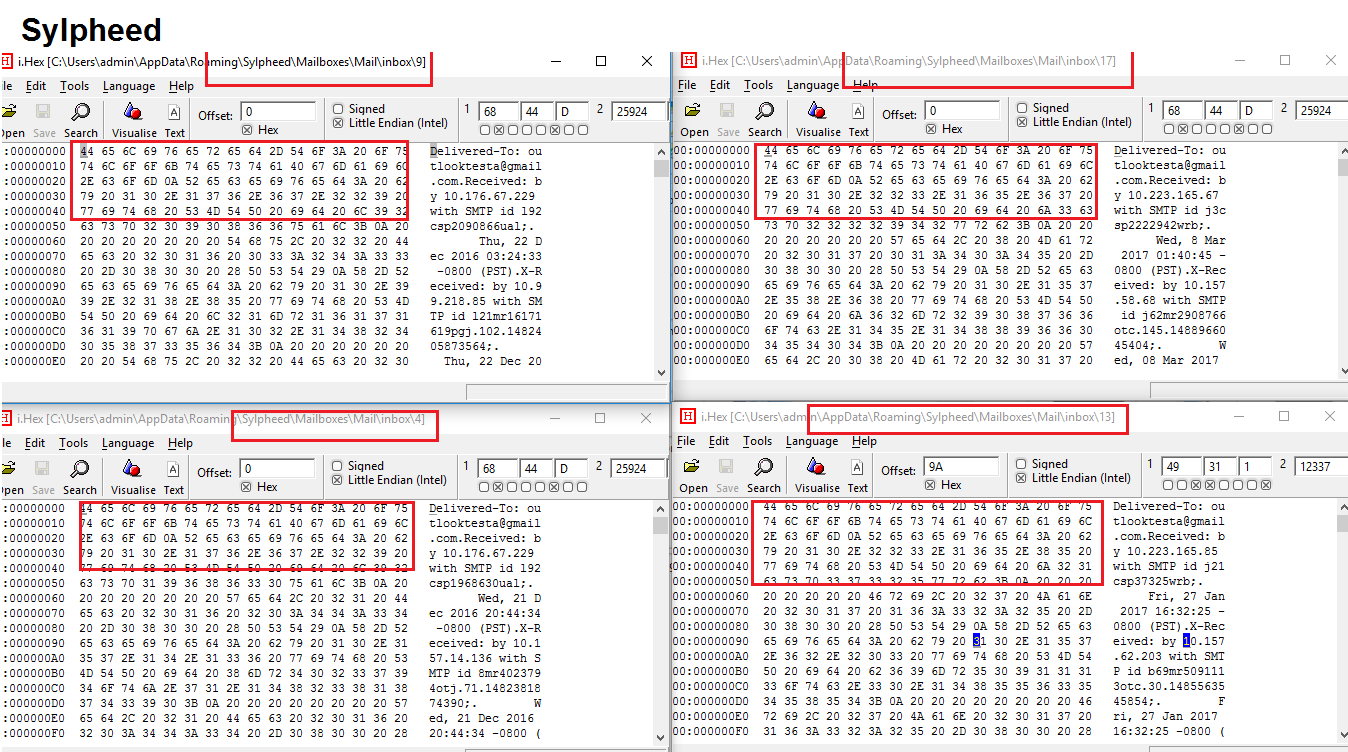Click the Open folder icon in inbox\17 window
This screenshot has height=752, width=1348.
click(693, 110)
